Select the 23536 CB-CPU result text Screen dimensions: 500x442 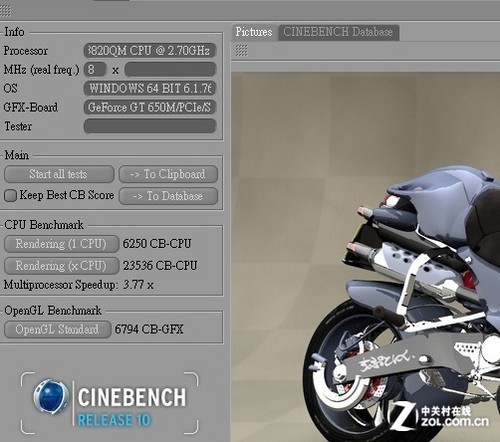click(x=160, y=266)
